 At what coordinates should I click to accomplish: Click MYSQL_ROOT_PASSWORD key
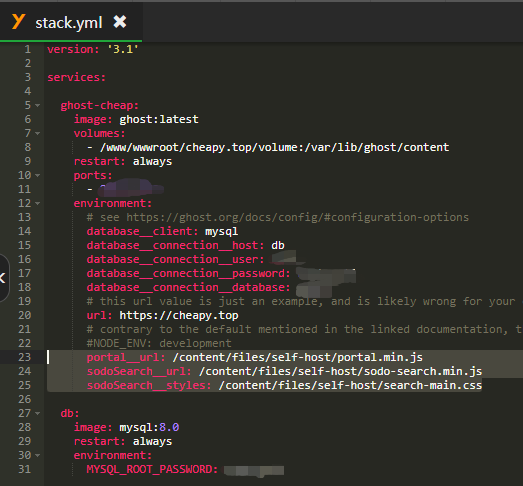tap(152, 469)
